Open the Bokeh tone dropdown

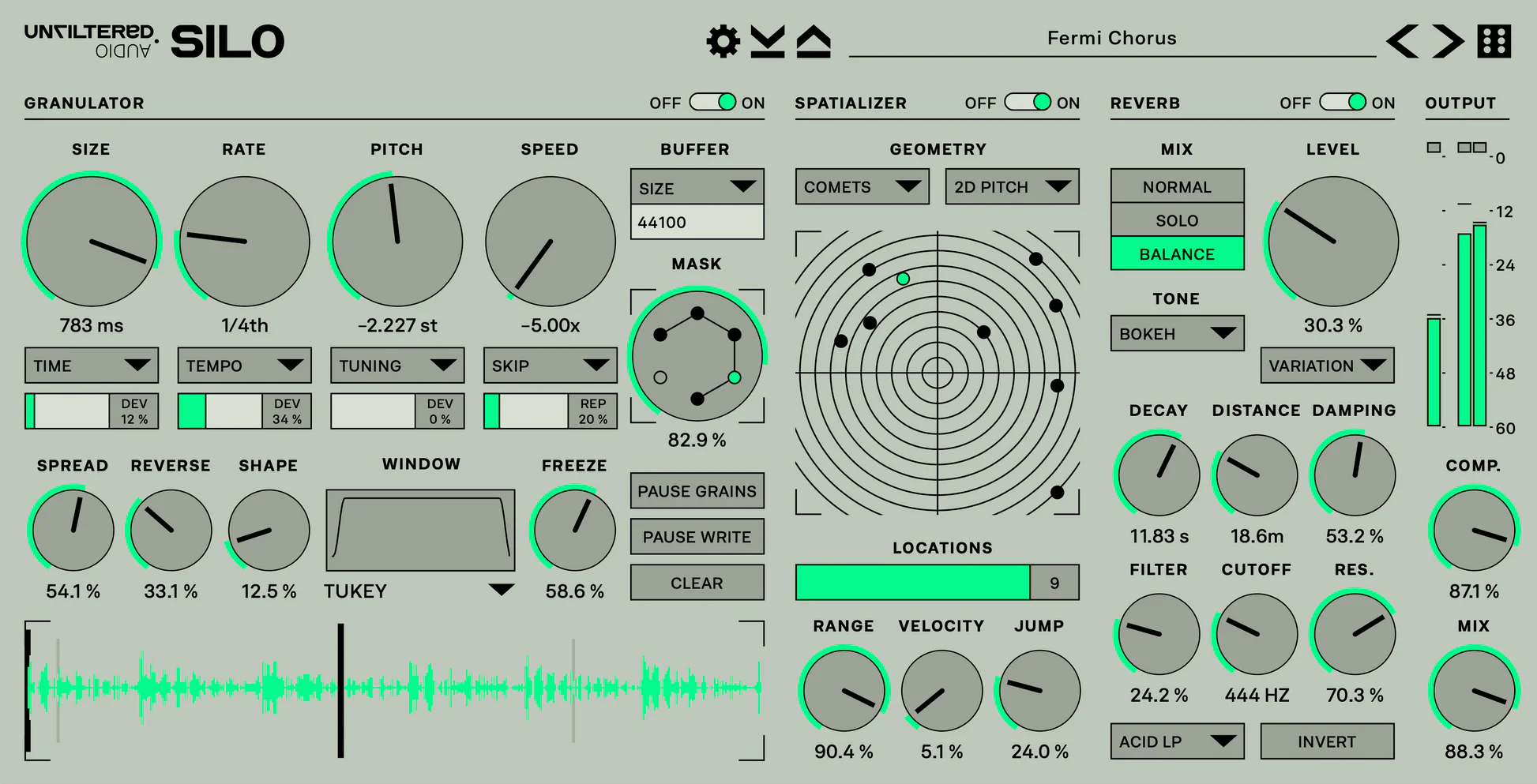tap(1177, 333)
